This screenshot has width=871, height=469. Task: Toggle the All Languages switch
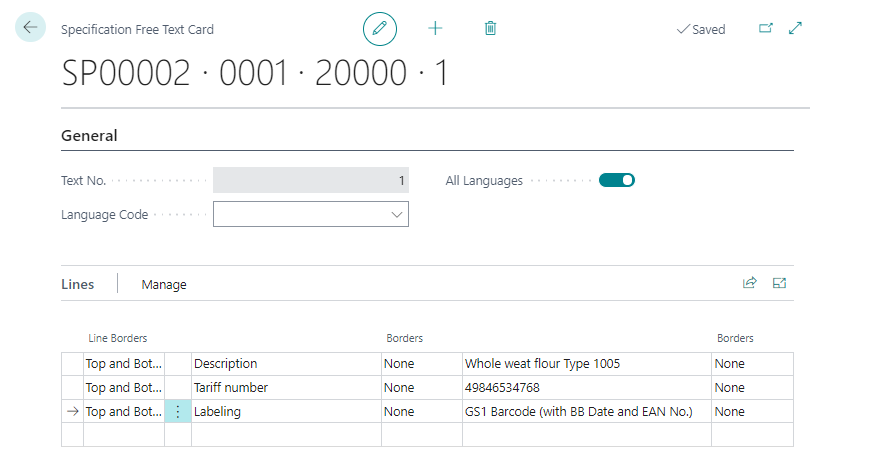click(x=617, y=180)
